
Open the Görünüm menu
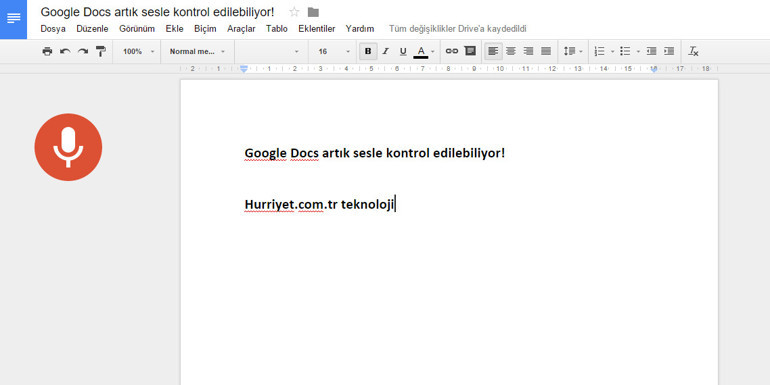pos(137,29)
